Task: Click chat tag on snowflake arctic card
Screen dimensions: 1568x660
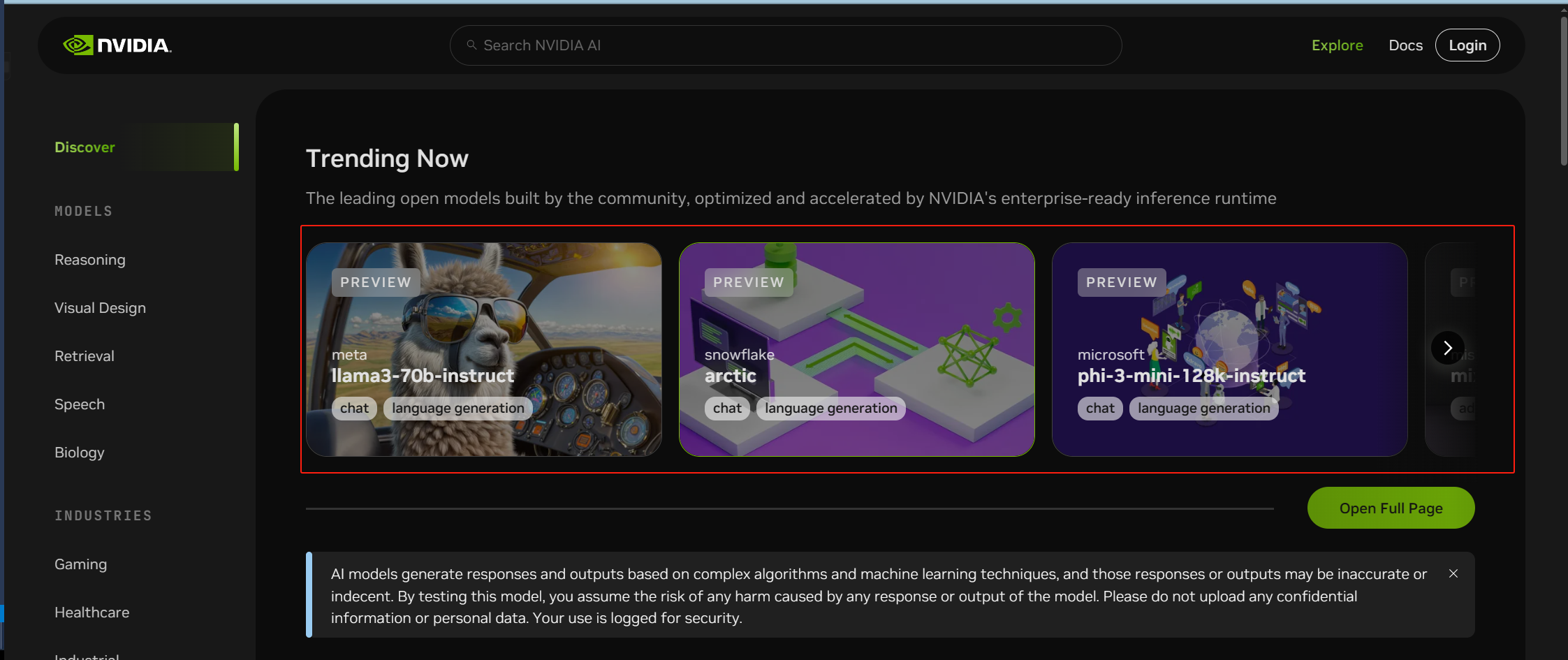Action: (728, 409)
